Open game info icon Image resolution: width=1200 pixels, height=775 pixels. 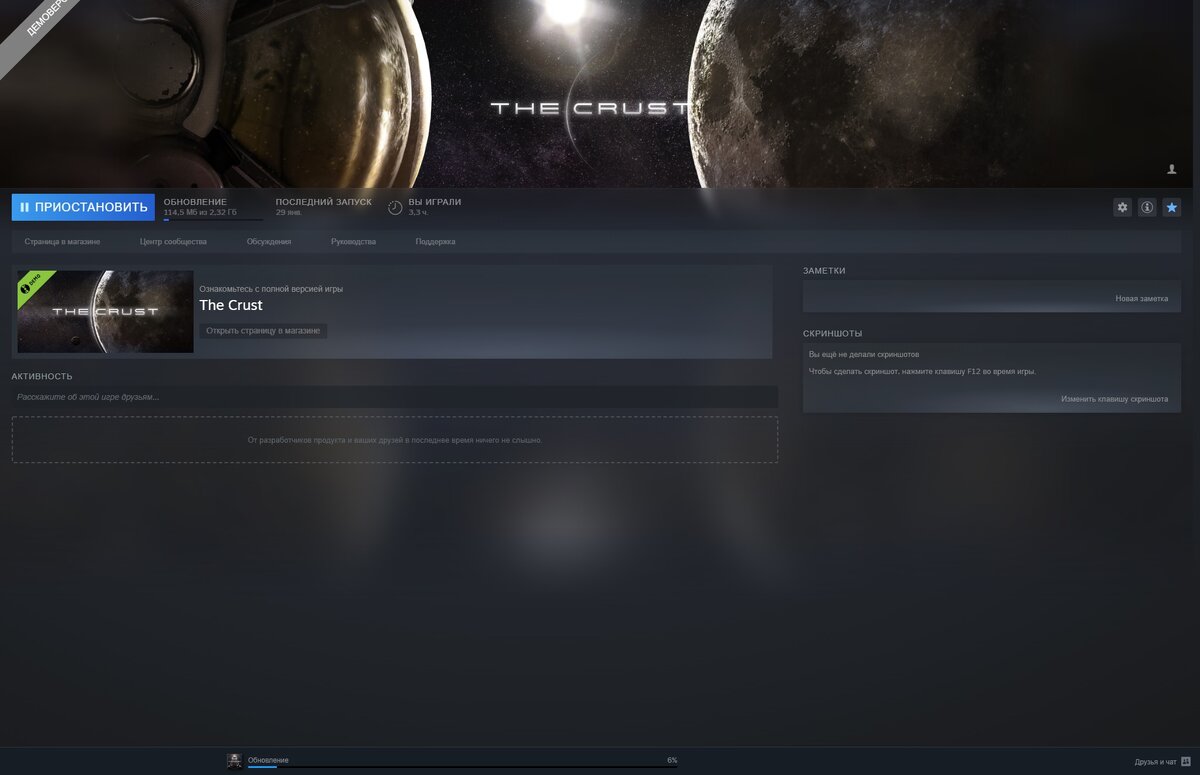(1147, 207)
